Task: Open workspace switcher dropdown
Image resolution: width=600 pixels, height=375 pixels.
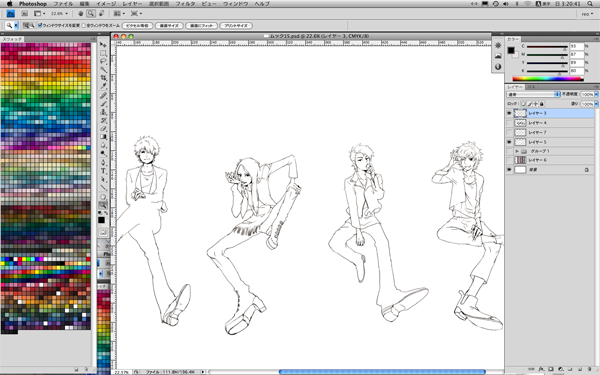Action: point(587,14)
